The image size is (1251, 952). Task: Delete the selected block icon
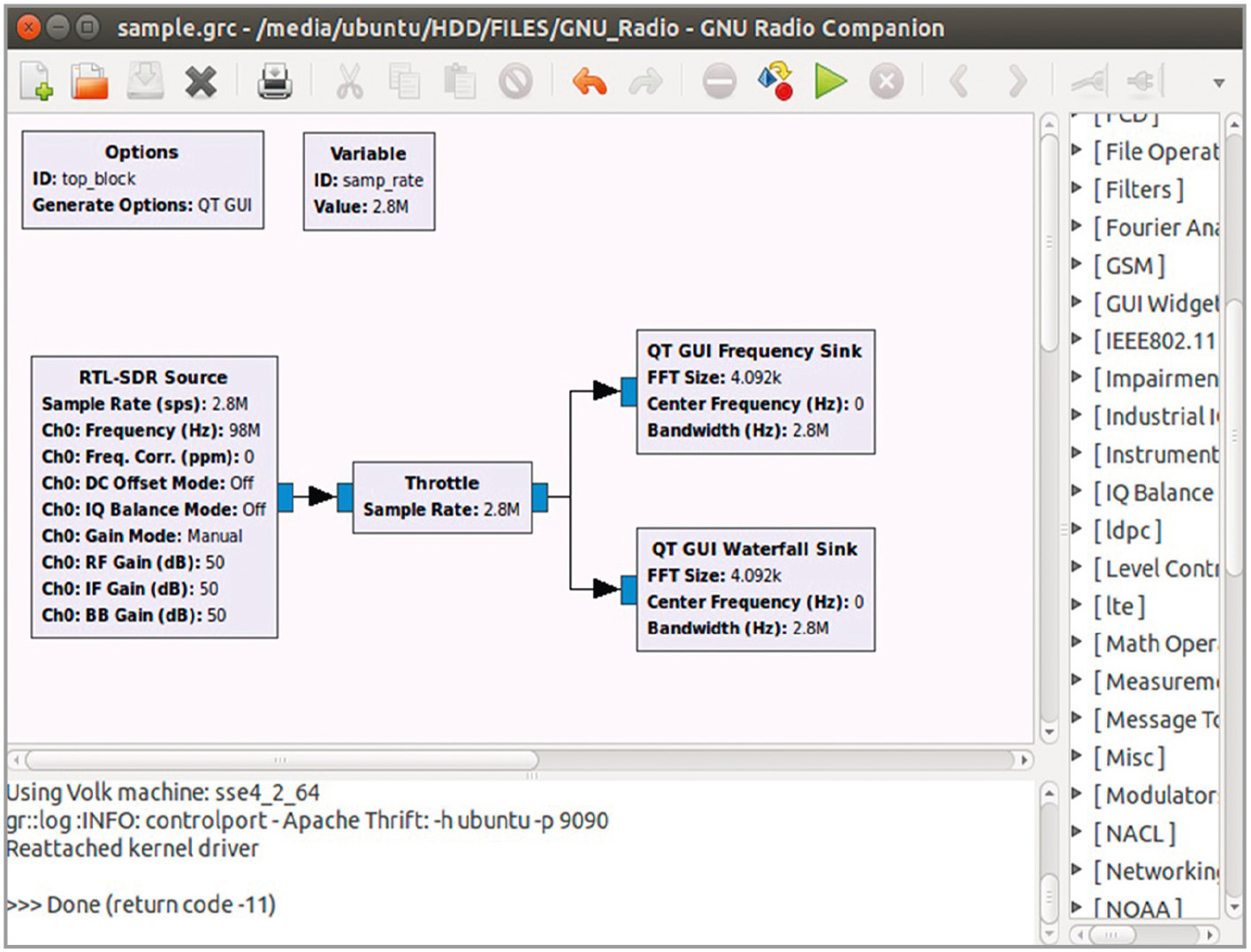515,82
